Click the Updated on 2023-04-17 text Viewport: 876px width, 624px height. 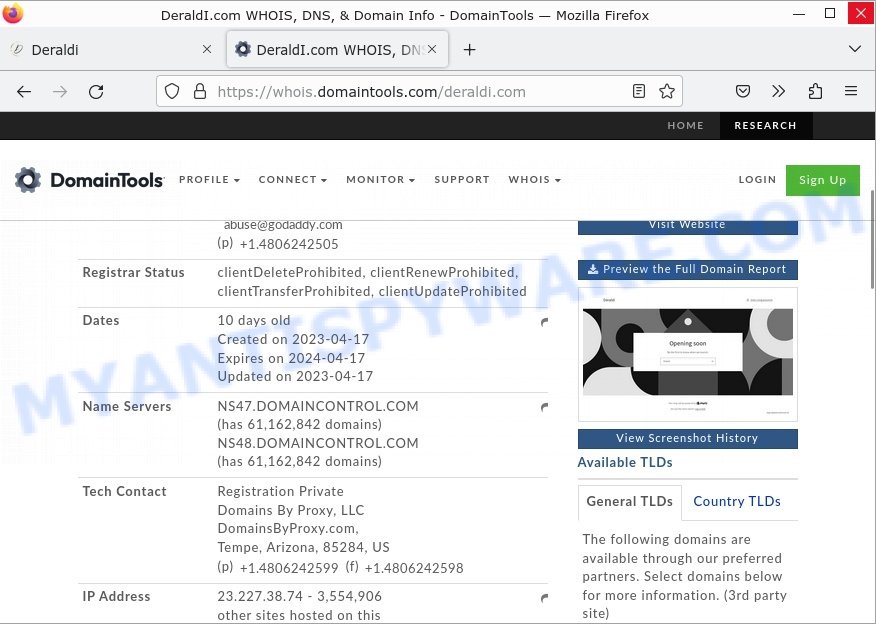pyautogui.click(x=295, y=377)
